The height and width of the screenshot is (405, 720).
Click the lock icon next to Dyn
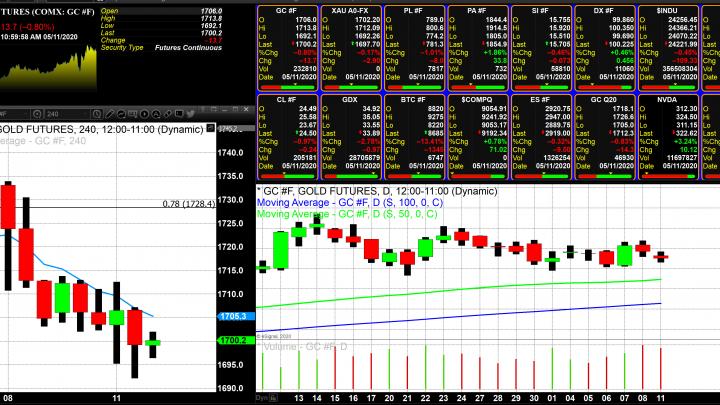pos(273,398)
